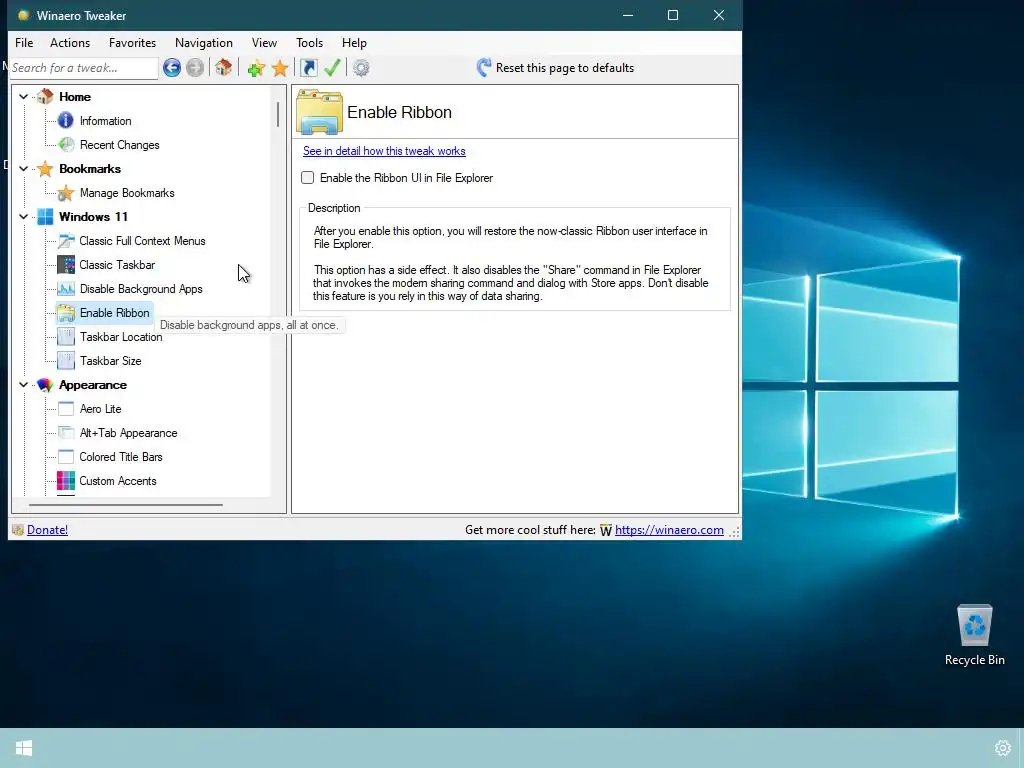Click Reset this page to defaults
This screenshot has width=1024, height=768.
[x=555, y=68]
